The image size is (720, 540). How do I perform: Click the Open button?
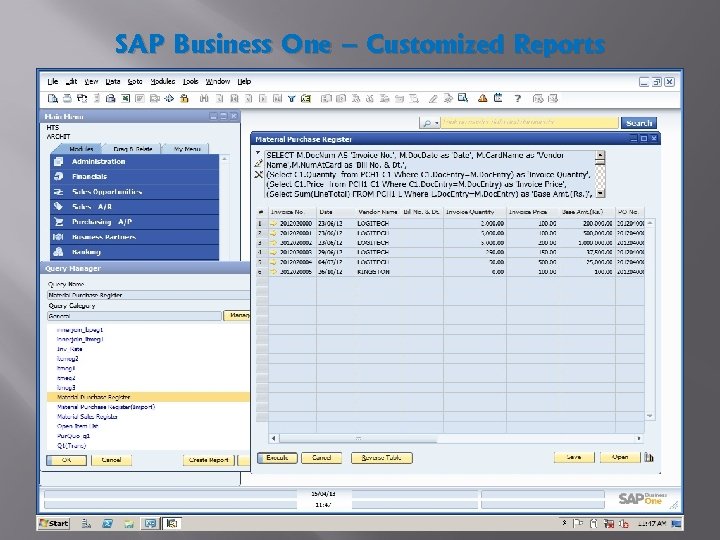coord(620,457)
